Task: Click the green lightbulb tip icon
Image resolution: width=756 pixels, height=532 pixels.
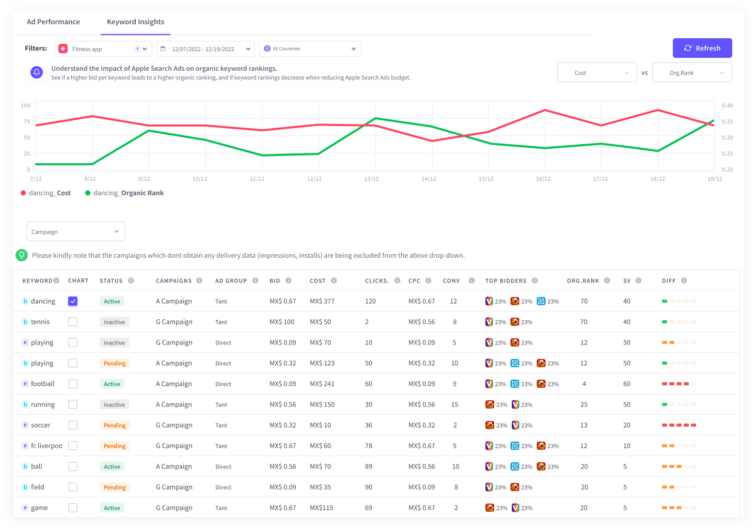Action: point(22,255)
